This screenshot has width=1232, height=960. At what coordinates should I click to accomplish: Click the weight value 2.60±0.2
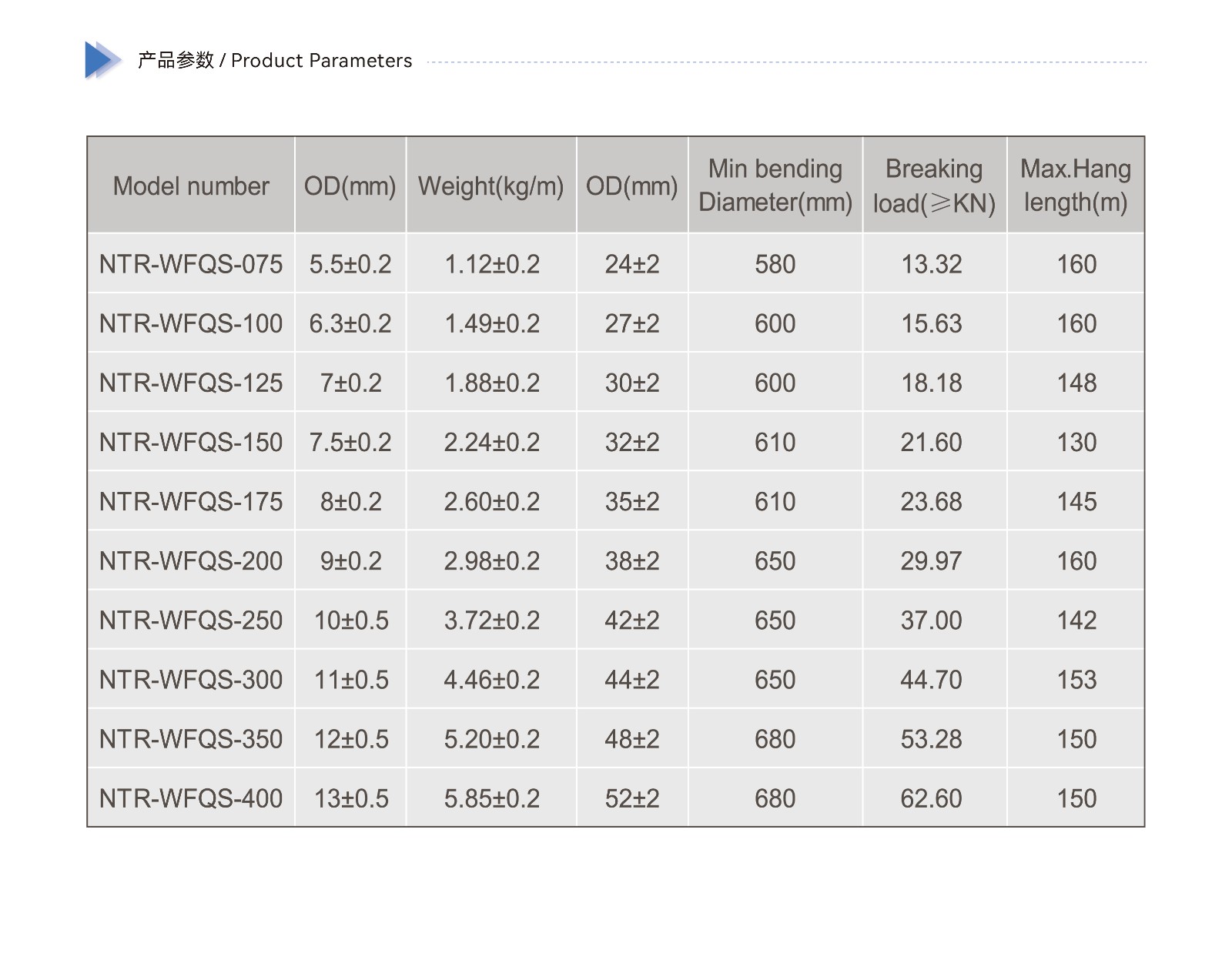[492, 501]
